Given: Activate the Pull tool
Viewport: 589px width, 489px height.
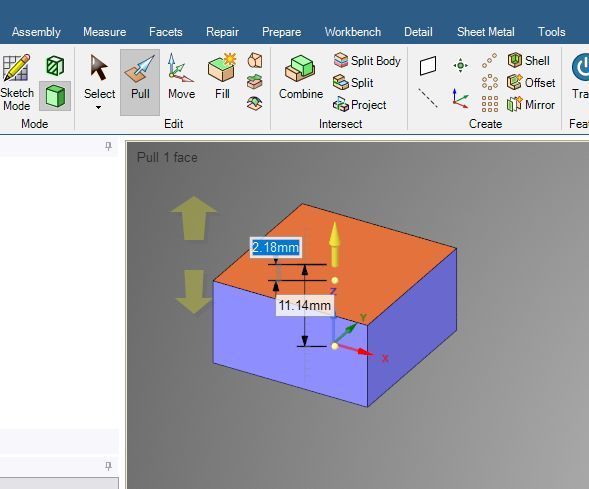Looking at the screenshot, I should tap(140, 82).
